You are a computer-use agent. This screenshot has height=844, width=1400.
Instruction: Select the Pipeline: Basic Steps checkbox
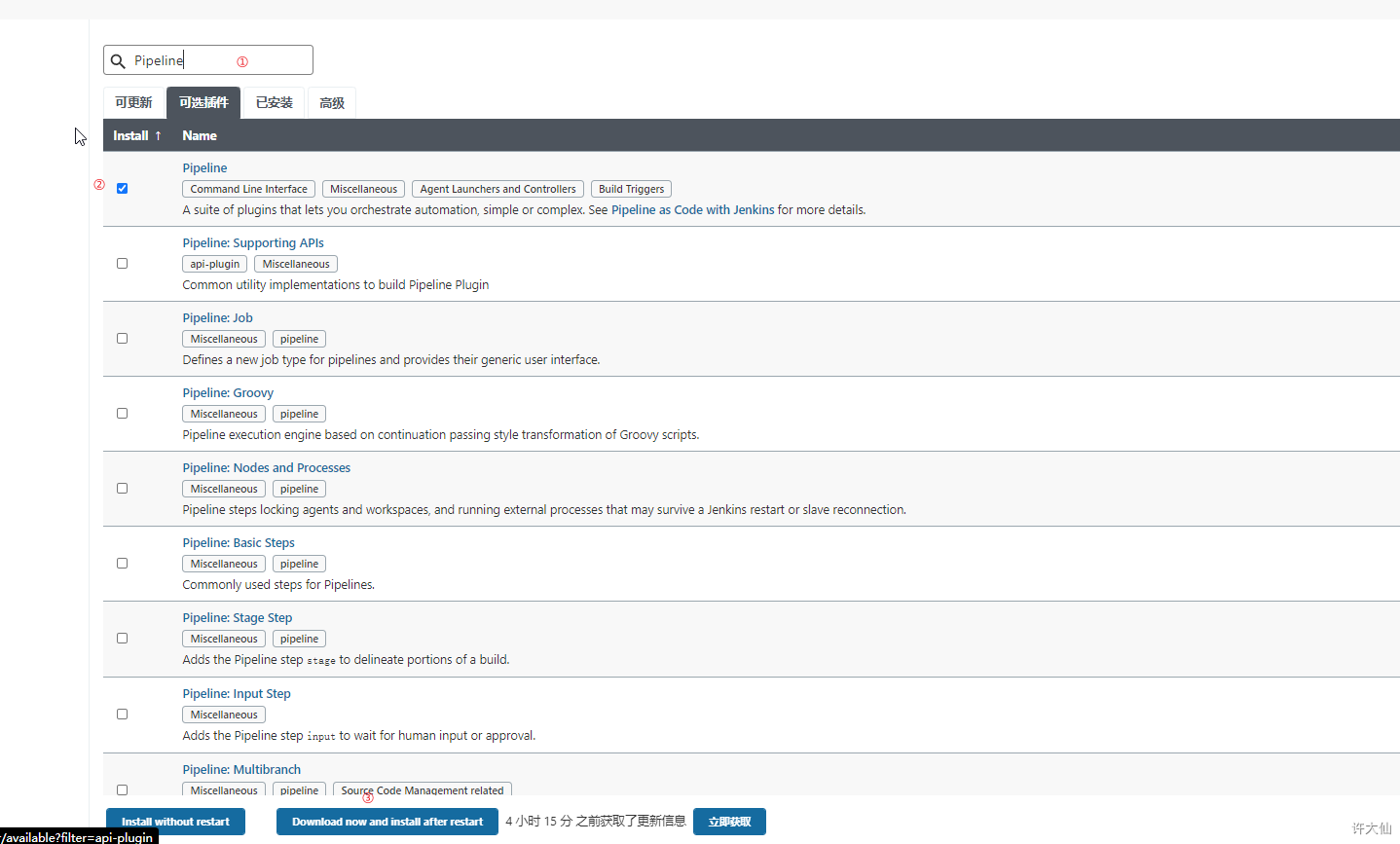coord(122,563)
